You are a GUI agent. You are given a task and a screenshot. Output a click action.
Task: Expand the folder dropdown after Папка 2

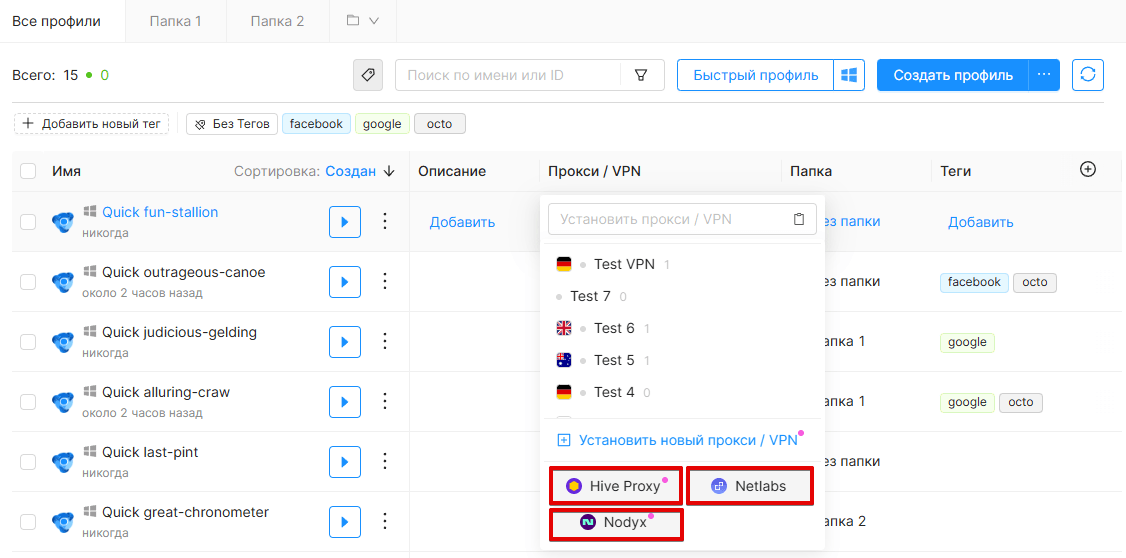pos(363,21)
